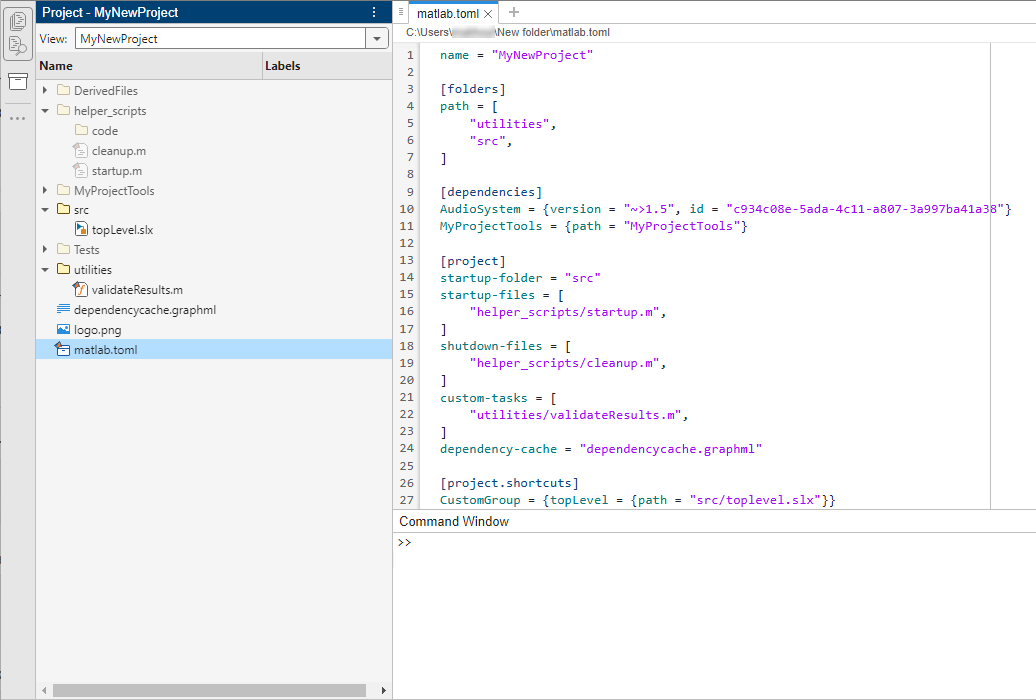Click the validateResults.m function file icon
The width and height of the screenshot is (1036, 700).
point(81,289)
